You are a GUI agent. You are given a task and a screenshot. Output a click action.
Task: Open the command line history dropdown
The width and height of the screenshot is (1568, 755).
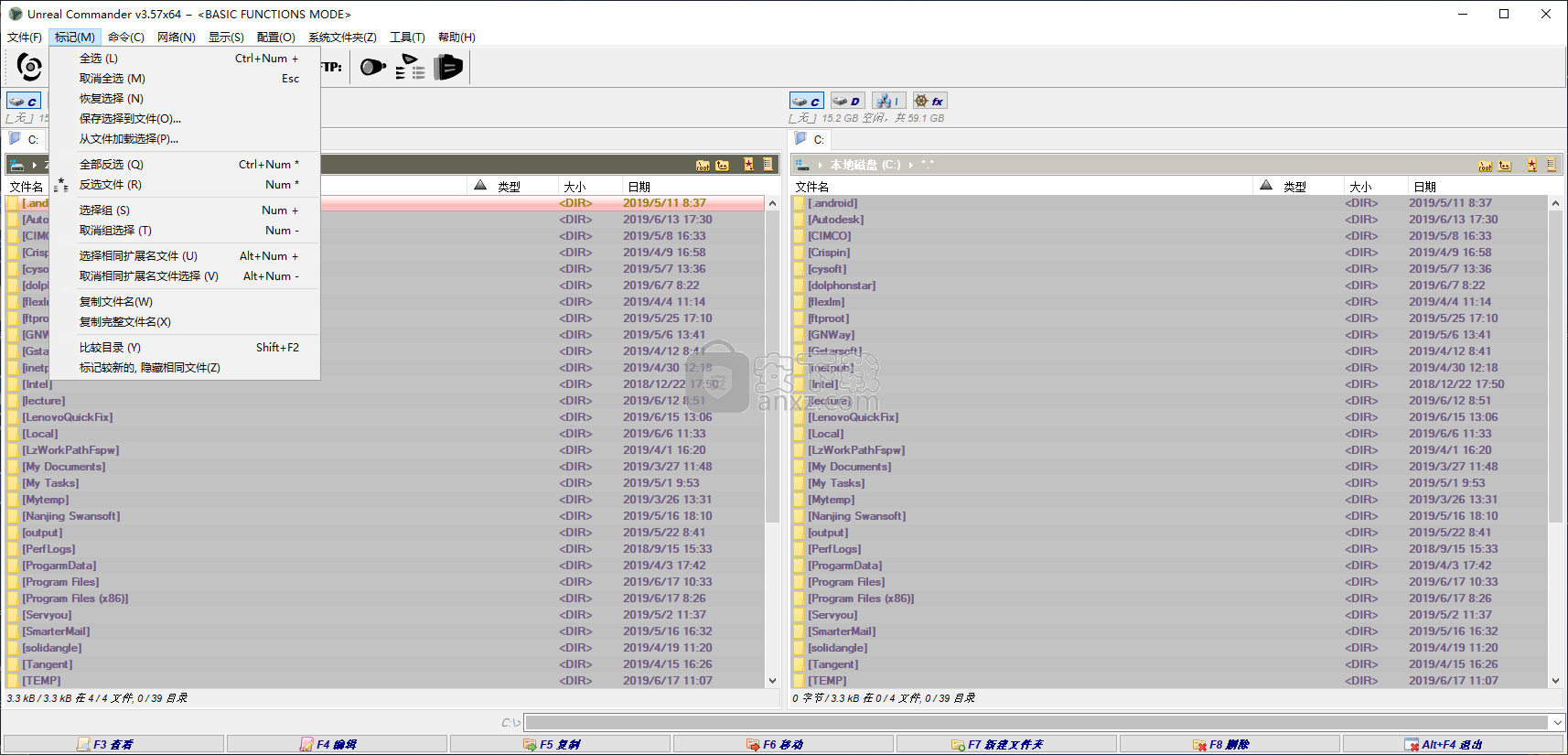pos(1558,723)
